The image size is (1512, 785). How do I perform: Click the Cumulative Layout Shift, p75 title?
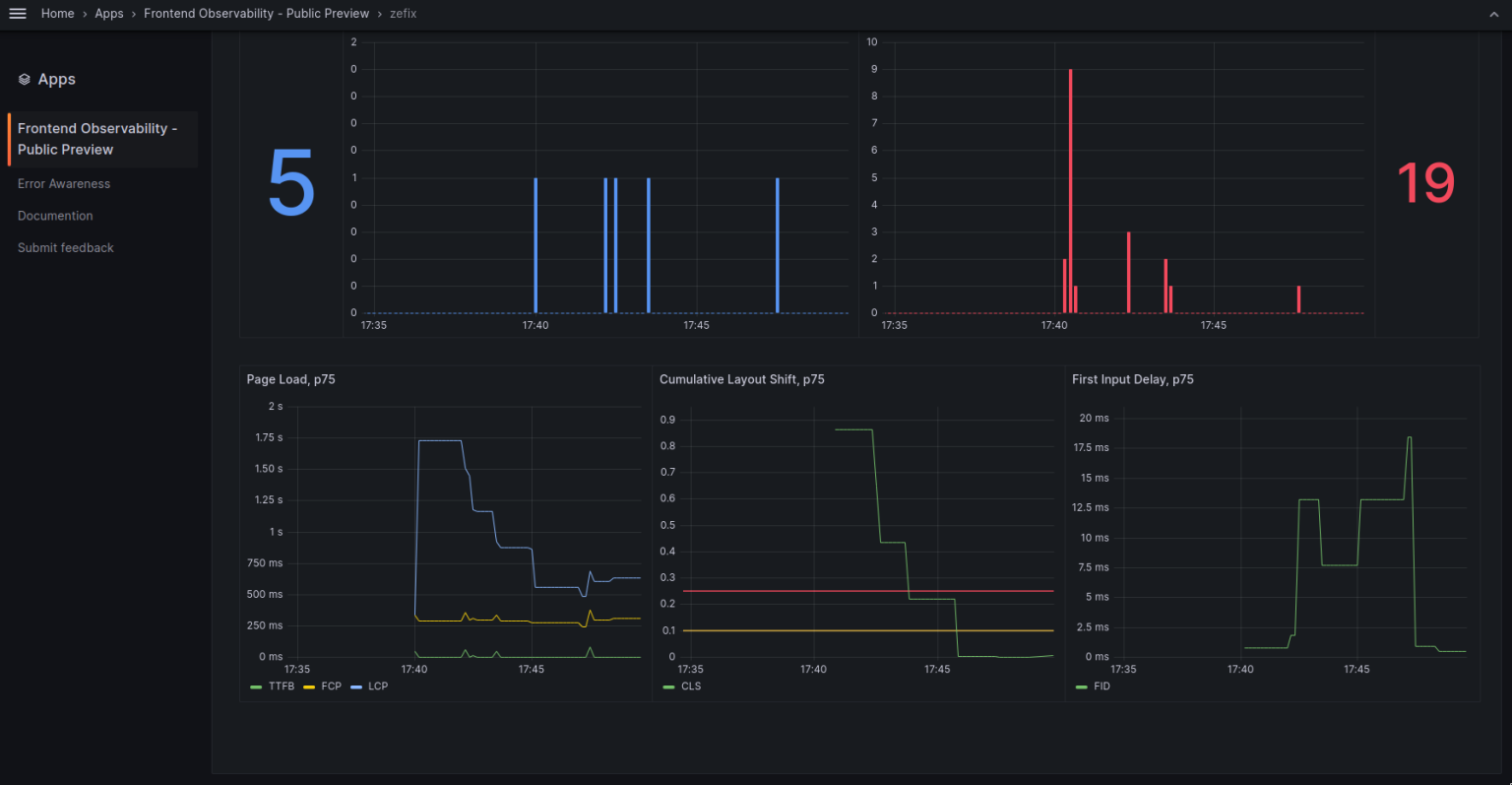point(742,379)
